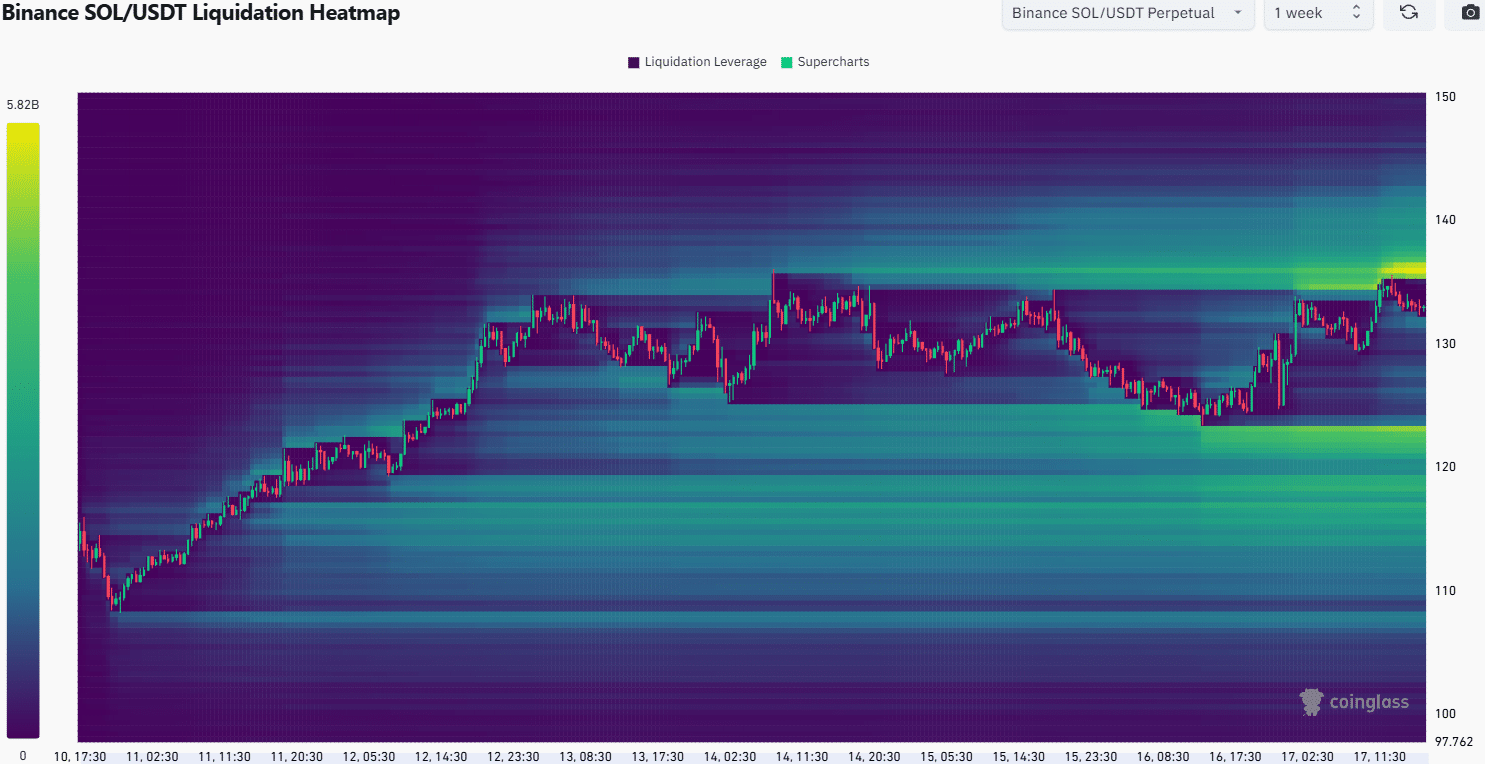1485x764 pixels.
Task: Expand the market pair dropdown menu
Action: click(1128, 13)
